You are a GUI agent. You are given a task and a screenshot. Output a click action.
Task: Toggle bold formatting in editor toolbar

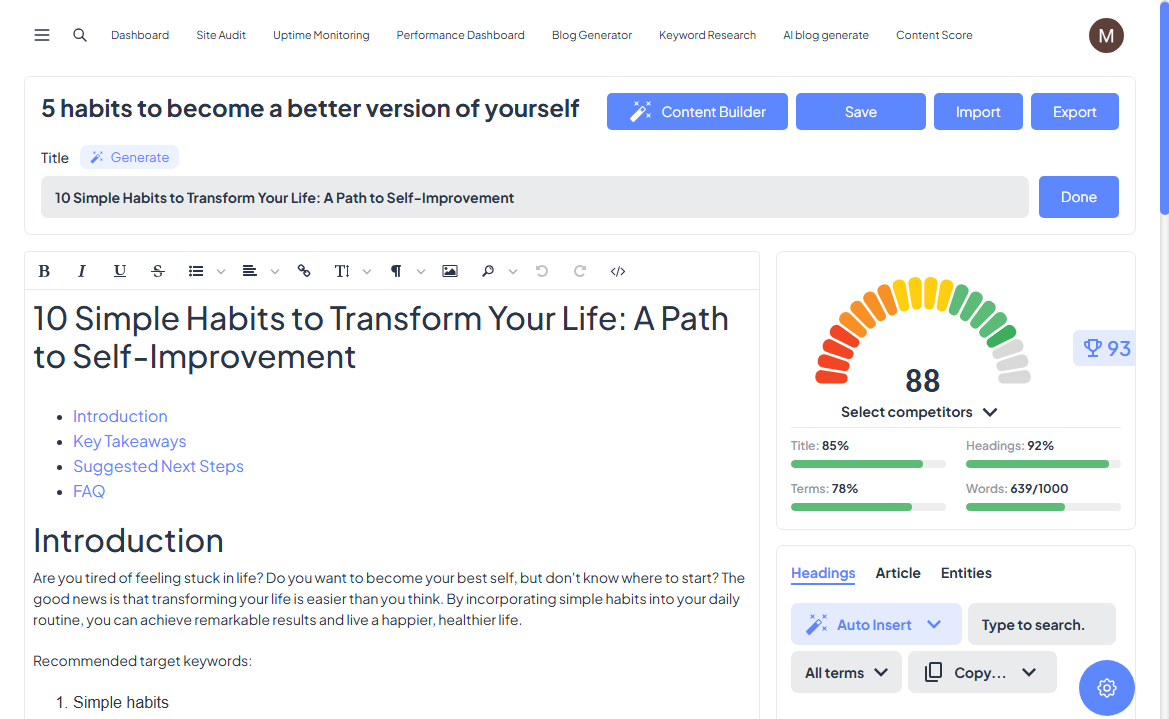point(44,271)
